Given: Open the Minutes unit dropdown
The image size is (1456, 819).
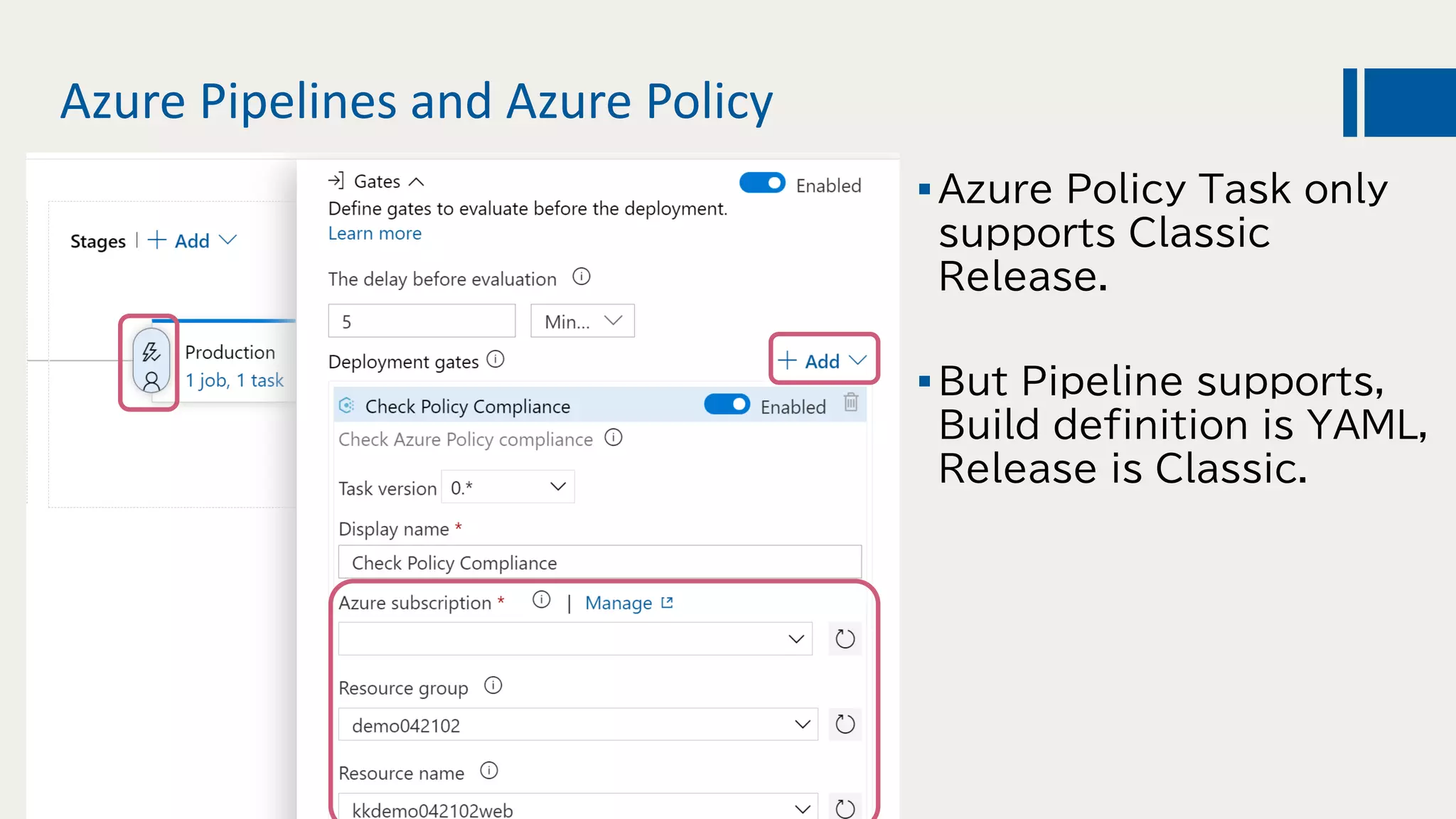Looking at the screenshot, I should 582,321.
